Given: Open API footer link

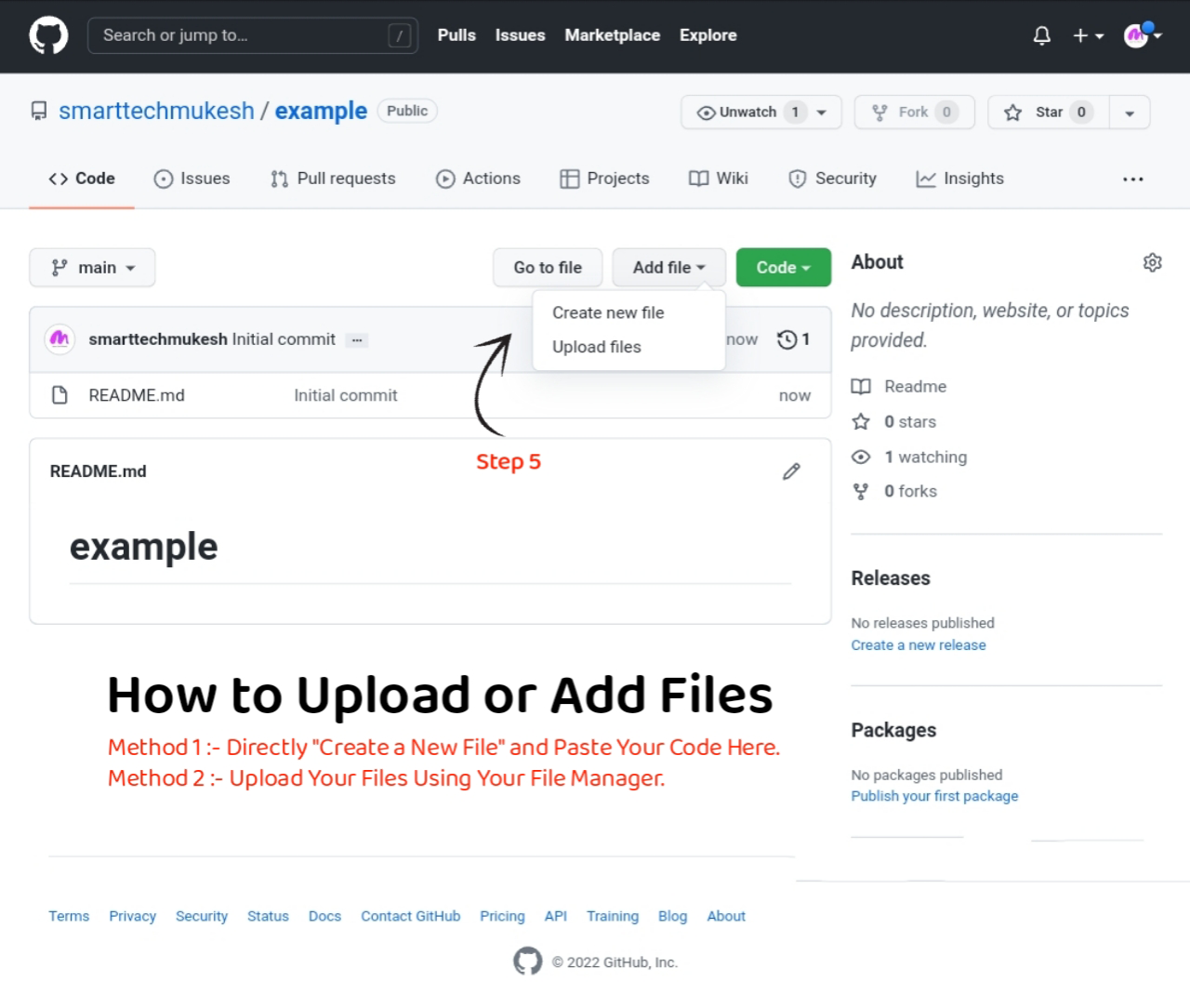Looking at the screenshot, I should tap(555, 916).
